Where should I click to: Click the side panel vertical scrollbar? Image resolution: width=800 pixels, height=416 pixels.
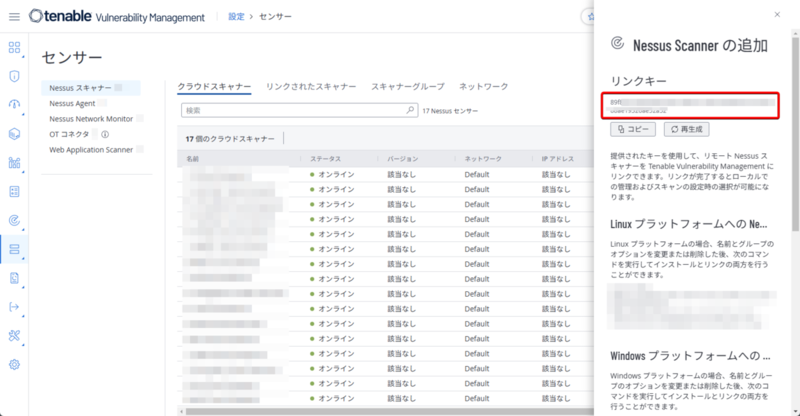pyautogui.click(x=795, y=134)
